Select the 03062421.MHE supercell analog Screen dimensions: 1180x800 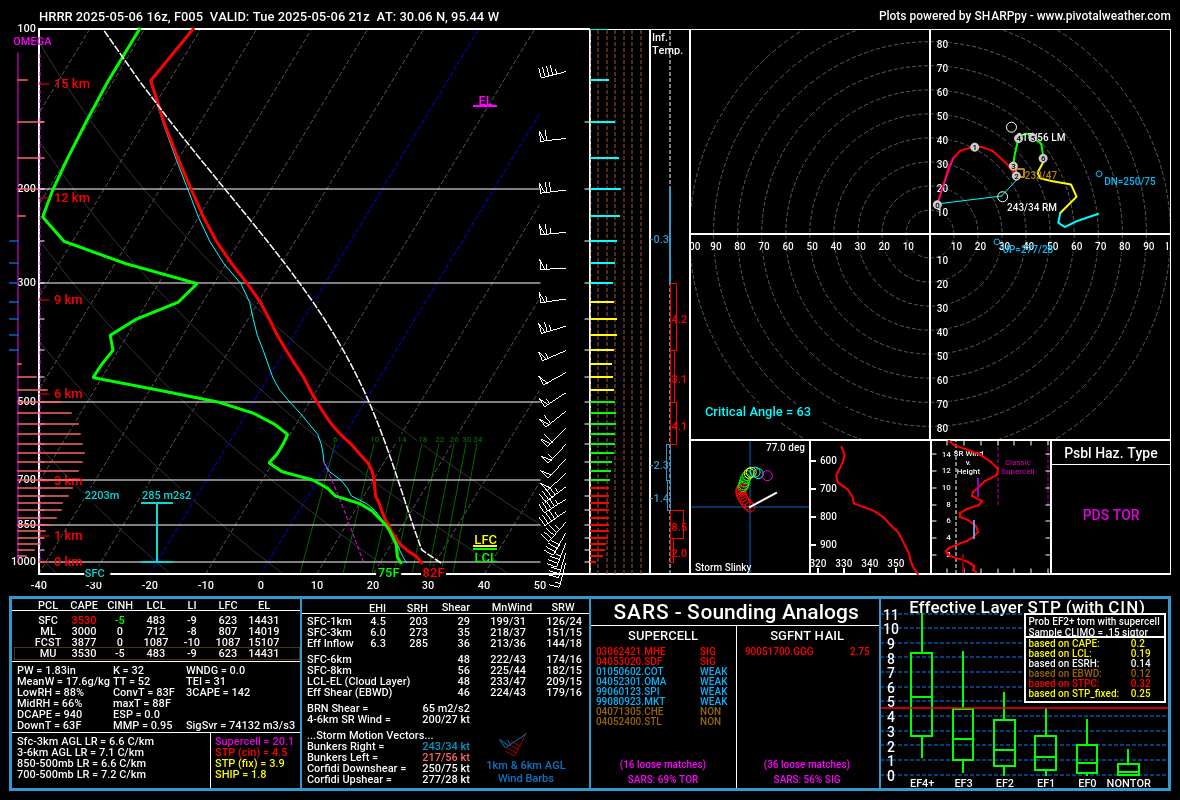[x=630, y=650]
